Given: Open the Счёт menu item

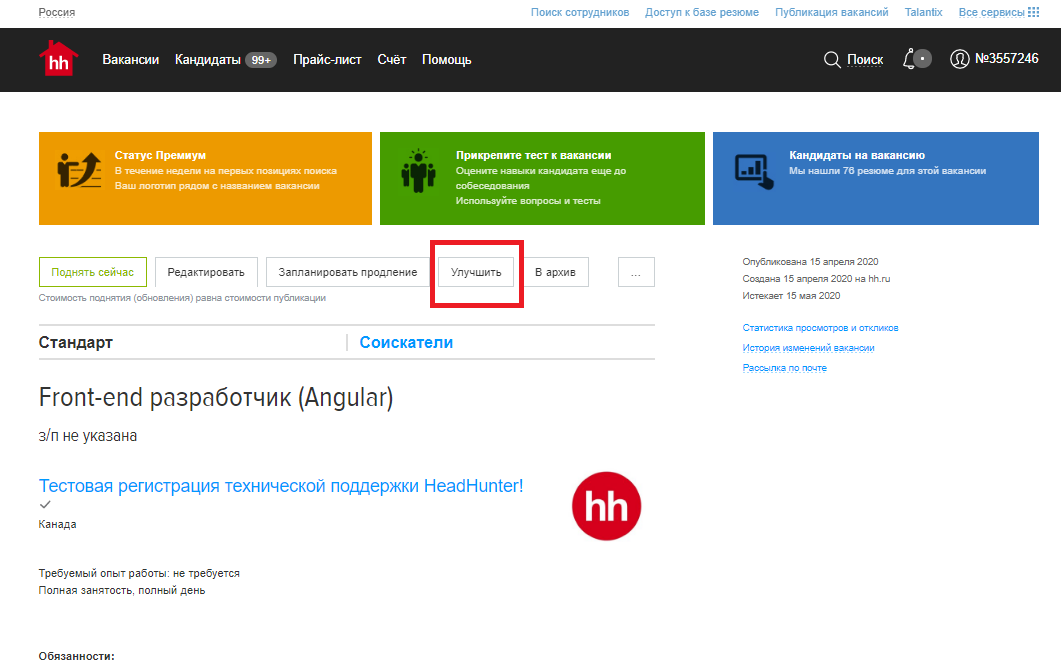Looking at the screenshot, I should click(392, 60).
